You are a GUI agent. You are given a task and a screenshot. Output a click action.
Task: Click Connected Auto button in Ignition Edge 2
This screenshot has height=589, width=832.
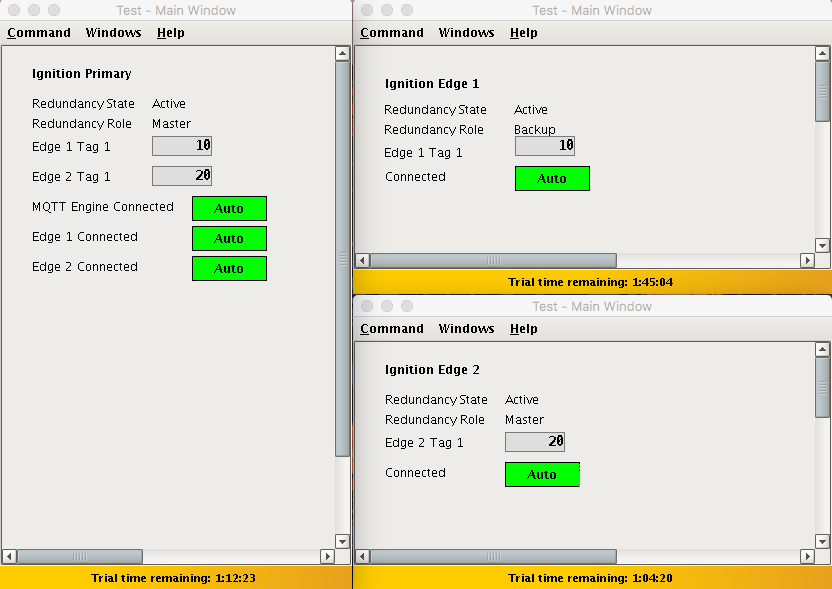point(542,474)
